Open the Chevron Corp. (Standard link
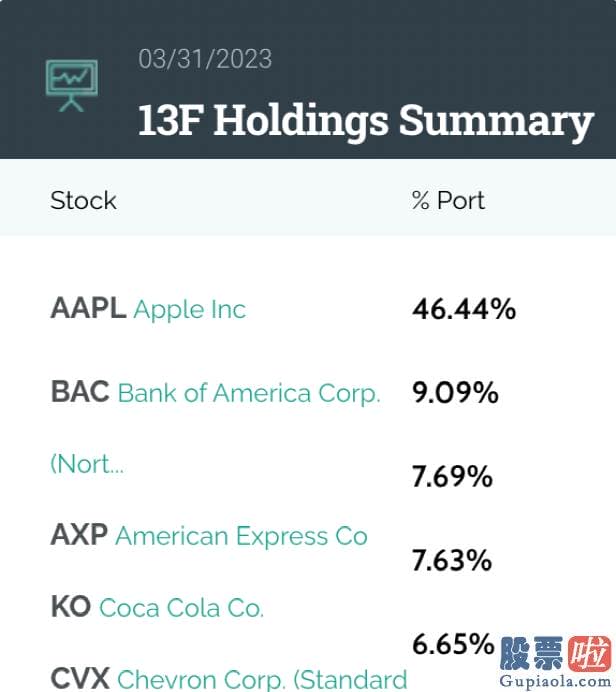The height and width of the screenshot is (692, 616). [262, 680]
